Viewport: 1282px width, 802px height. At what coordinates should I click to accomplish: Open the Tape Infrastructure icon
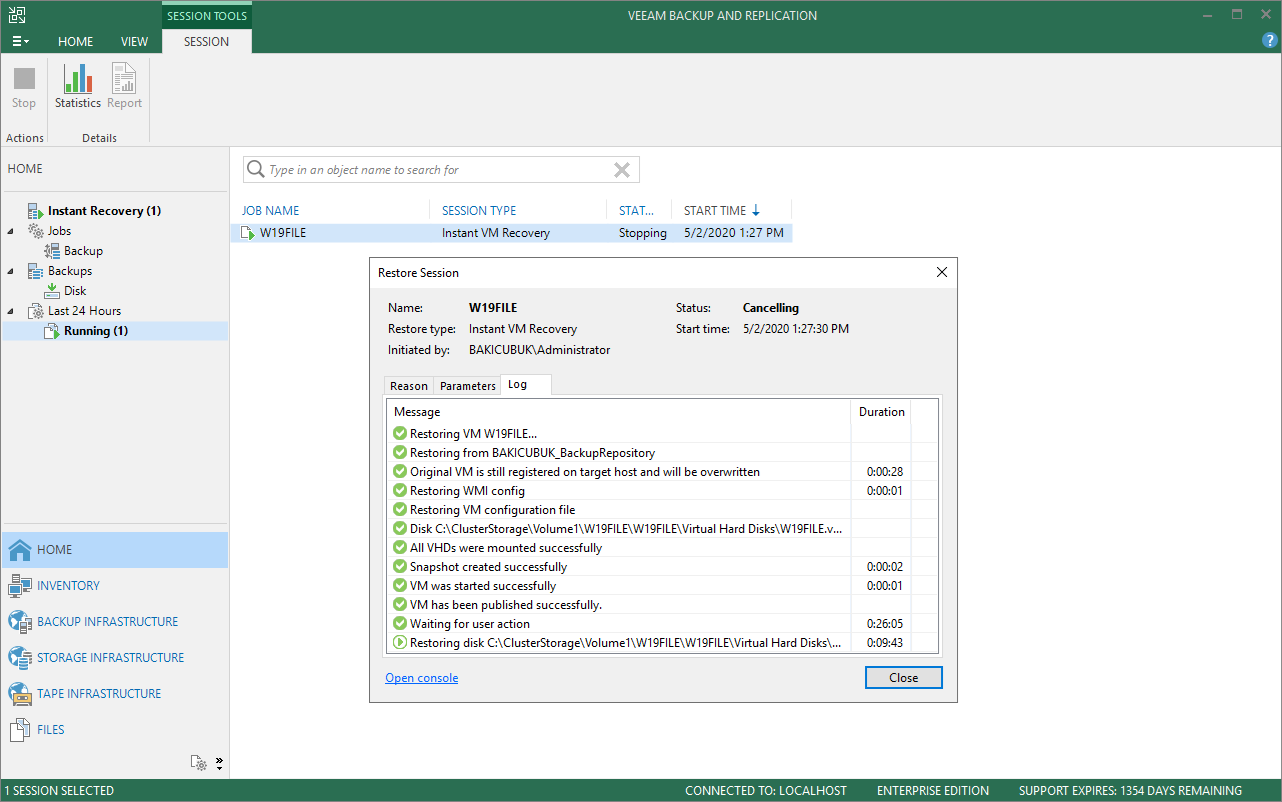click(20, 694)
